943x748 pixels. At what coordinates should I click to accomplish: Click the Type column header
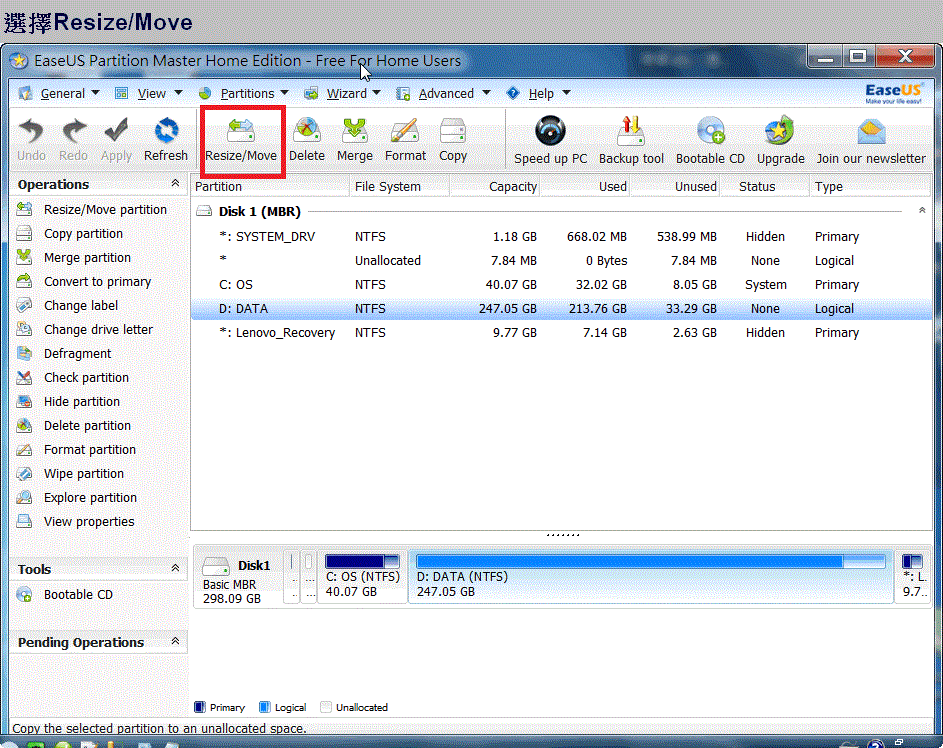(x=870, y=186)
